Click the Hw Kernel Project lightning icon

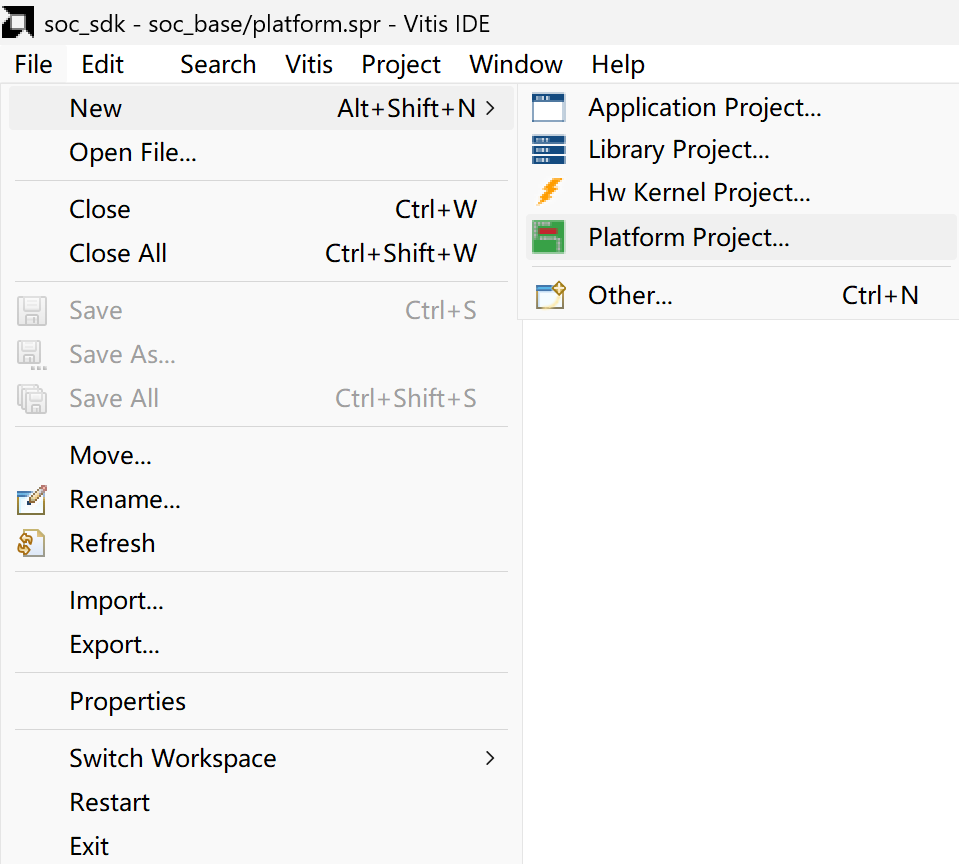(549, 192)
